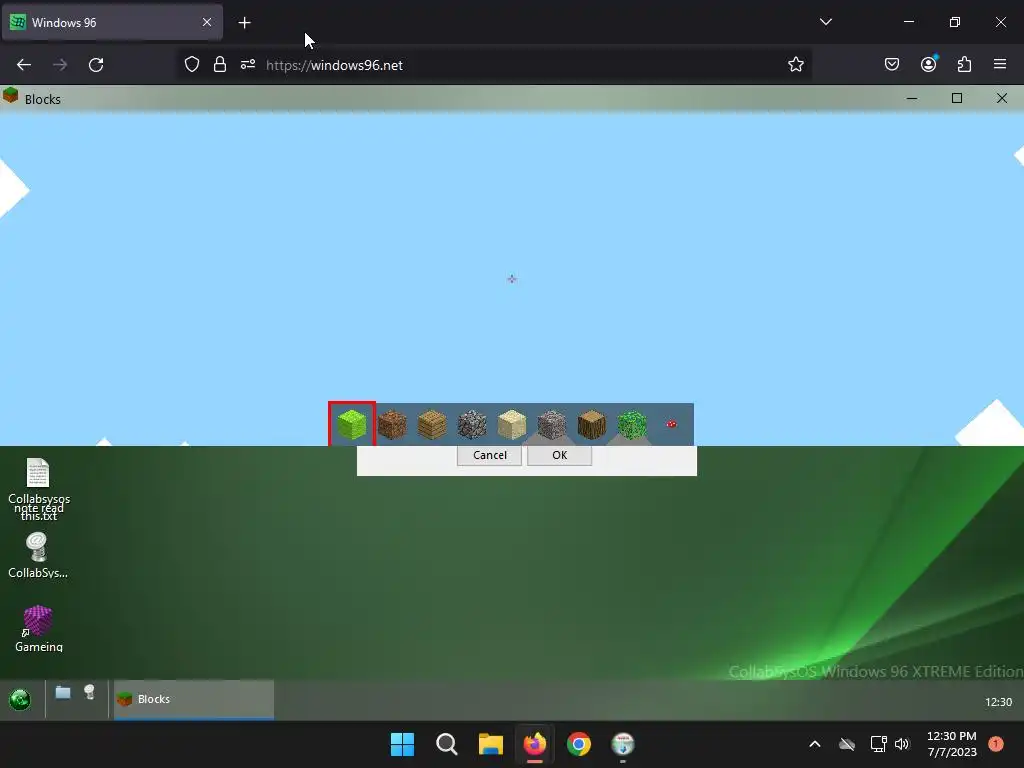Viewport: 1024px width, 768px height.
Task: Reload the current page
Action: pyautogui.click(x=96, y=65)
